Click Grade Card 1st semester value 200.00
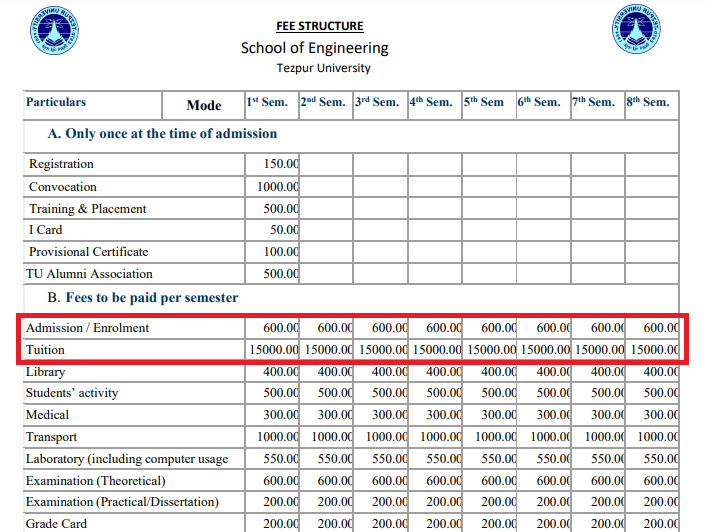Viewport: 707px width, 532px height. (281, 524)
